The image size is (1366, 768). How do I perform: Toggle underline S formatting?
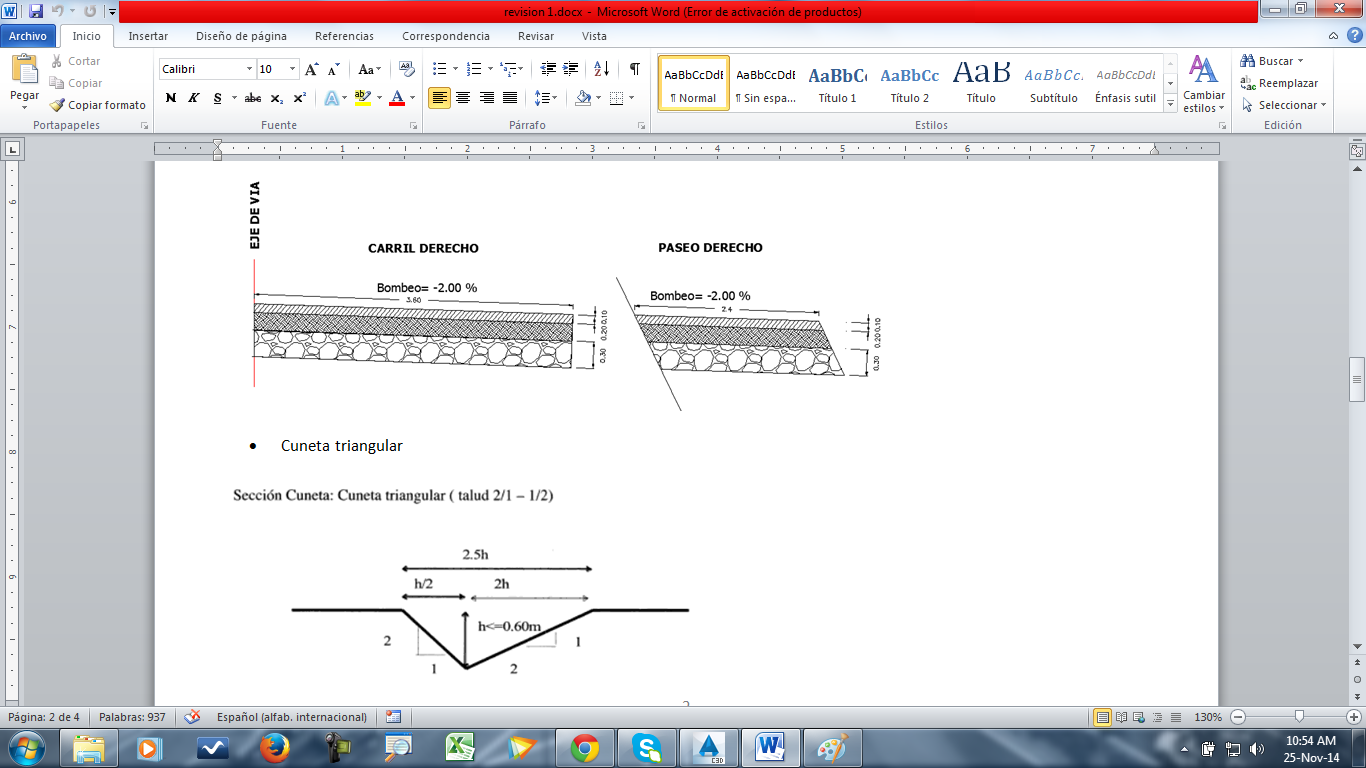pos(217,98)
